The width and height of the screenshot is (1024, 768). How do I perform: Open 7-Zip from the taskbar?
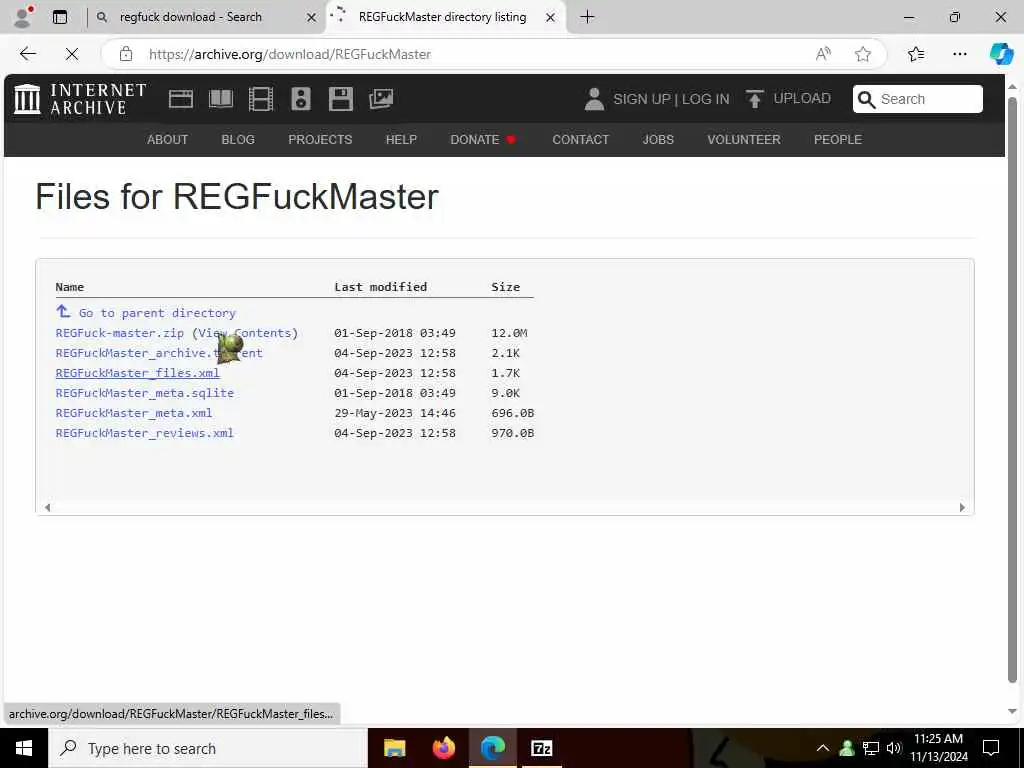coord(541,748)
